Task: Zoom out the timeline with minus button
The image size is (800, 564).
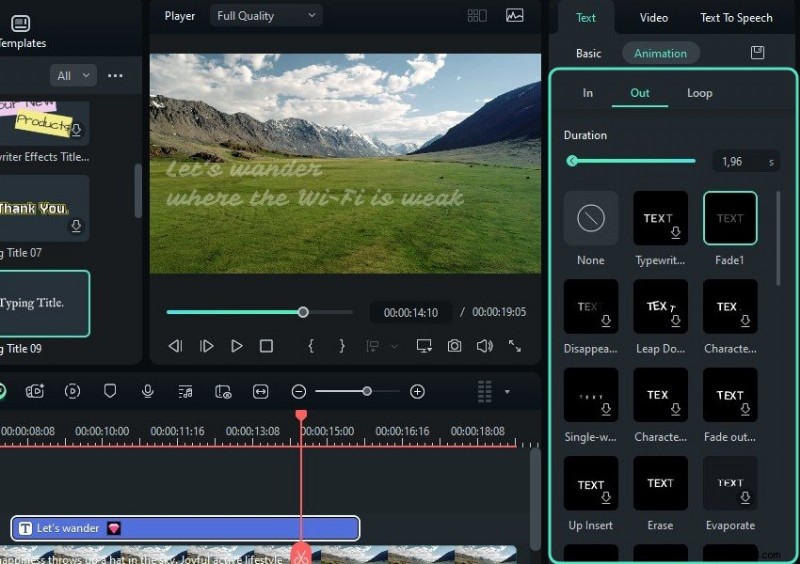Action: tap(299, 391)
